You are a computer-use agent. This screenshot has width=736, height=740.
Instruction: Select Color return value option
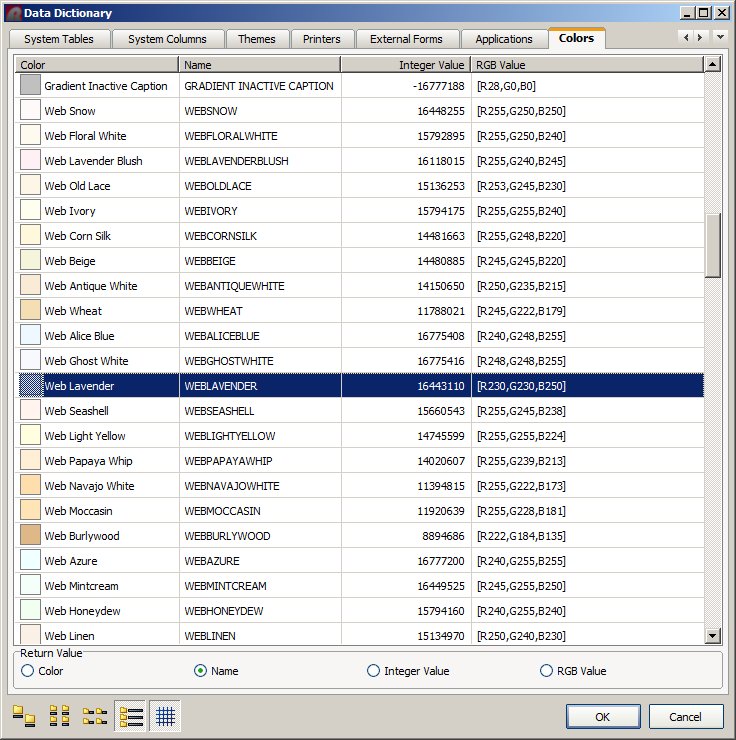[x=27, y=671]
